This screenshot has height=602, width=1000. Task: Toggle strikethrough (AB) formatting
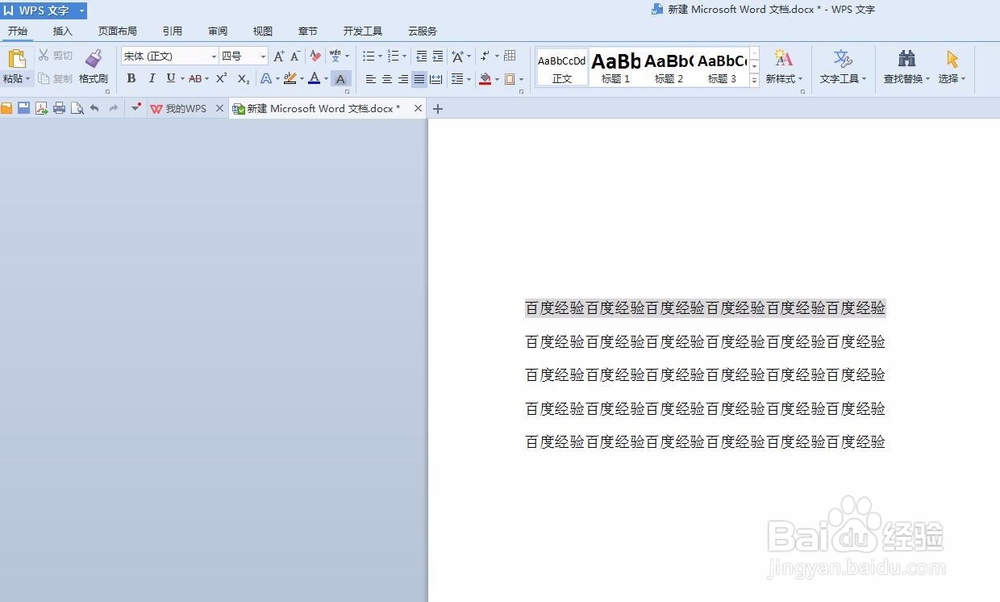tap(195, 78)
